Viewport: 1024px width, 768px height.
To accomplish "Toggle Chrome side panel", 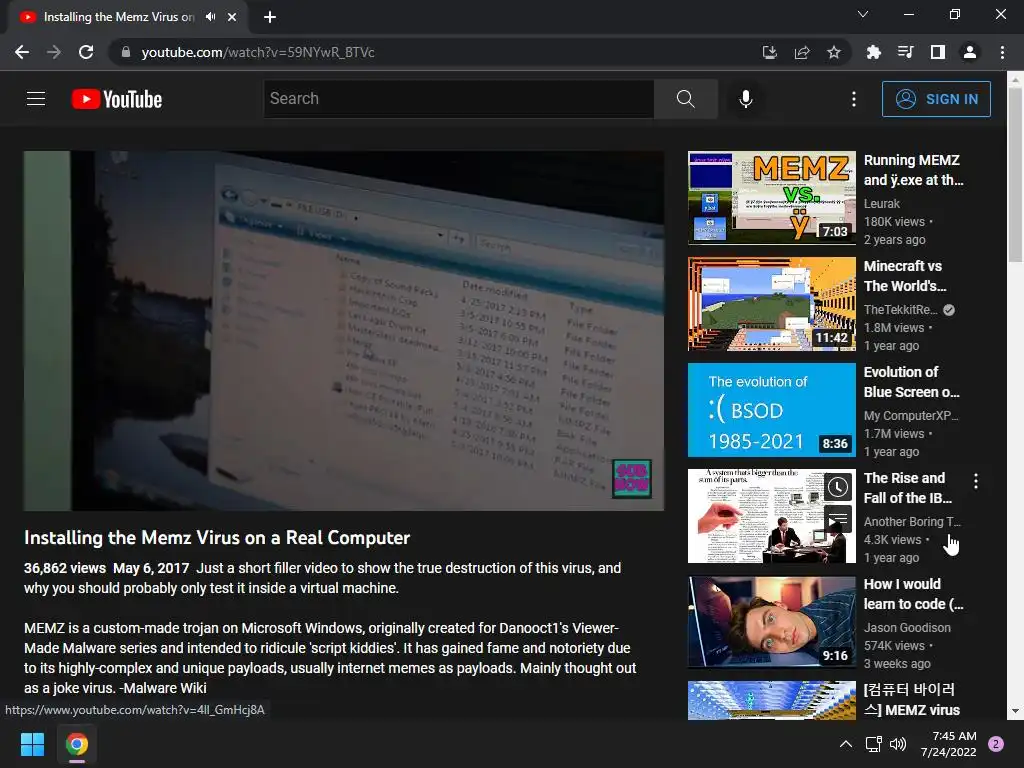I will tap(938, 52).
